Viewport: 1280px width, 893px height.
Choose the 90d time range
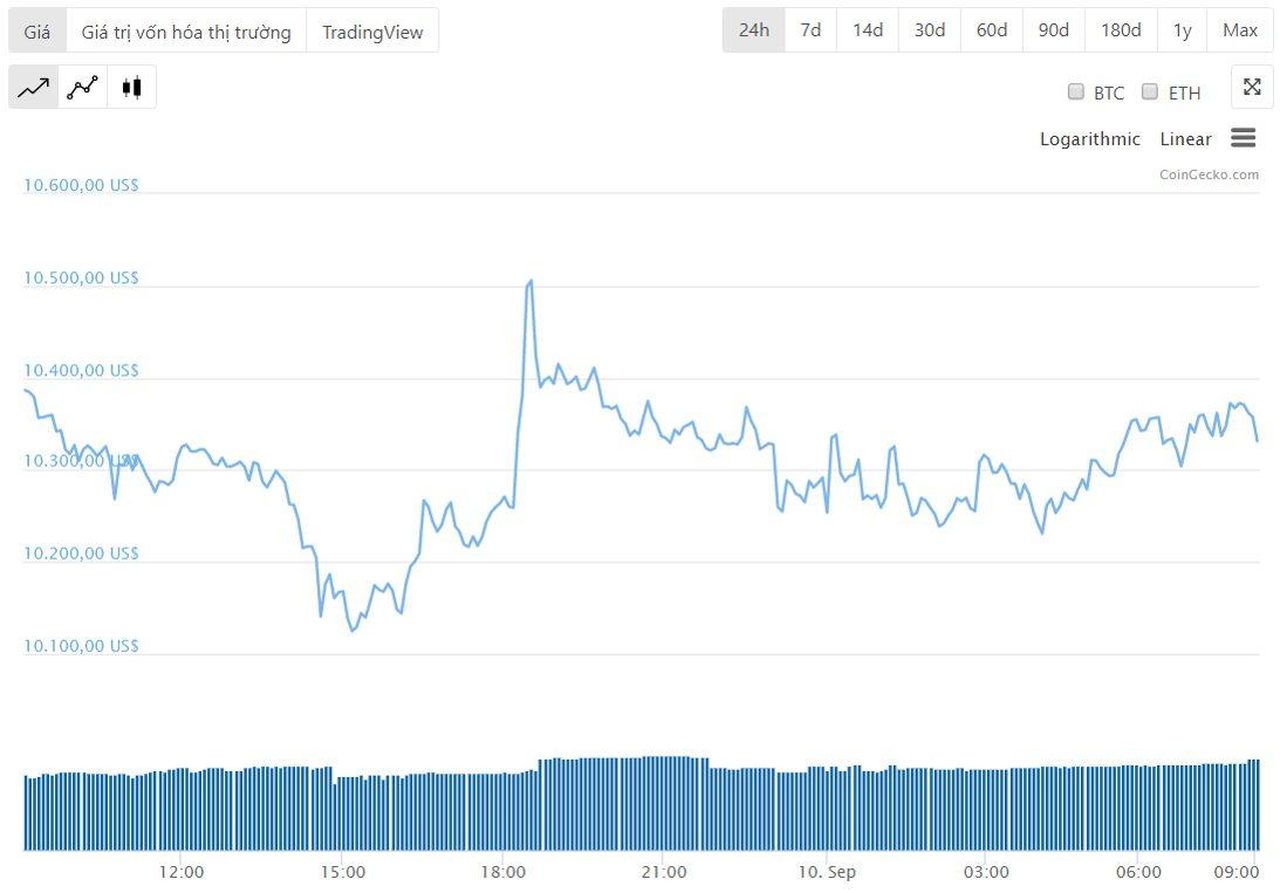[1054, 30]
